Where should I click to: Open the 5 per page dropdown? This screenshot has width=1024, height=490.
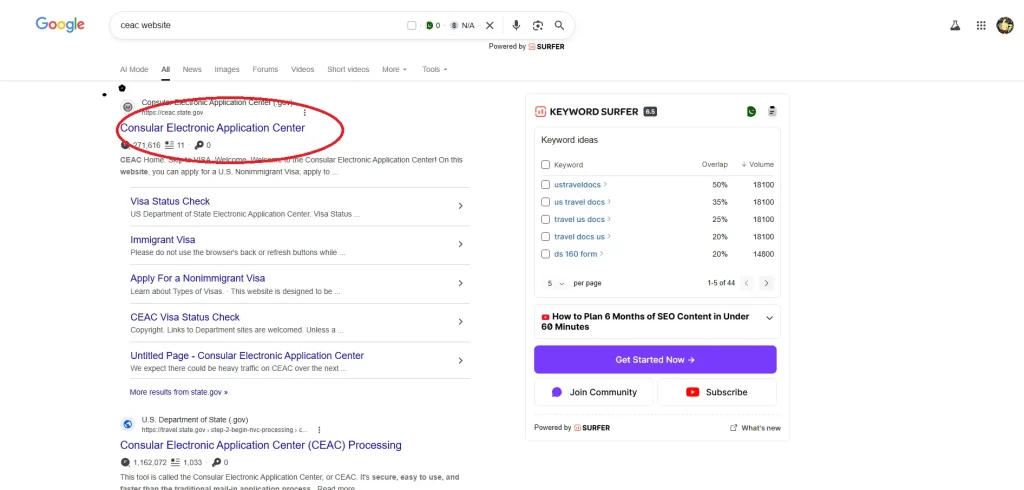556,284
